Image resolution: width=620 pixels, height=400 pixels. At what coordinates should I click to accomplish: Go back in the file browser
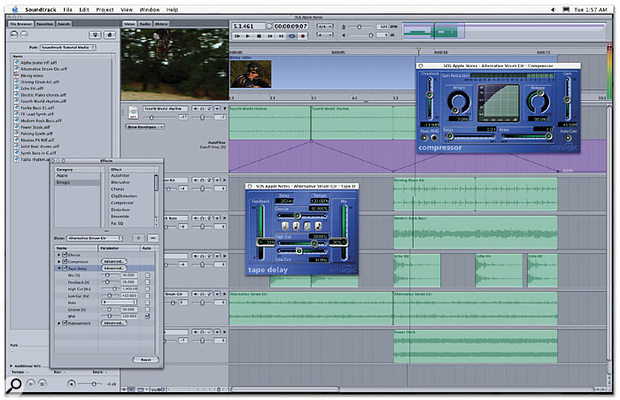click(x=15, y=35)
